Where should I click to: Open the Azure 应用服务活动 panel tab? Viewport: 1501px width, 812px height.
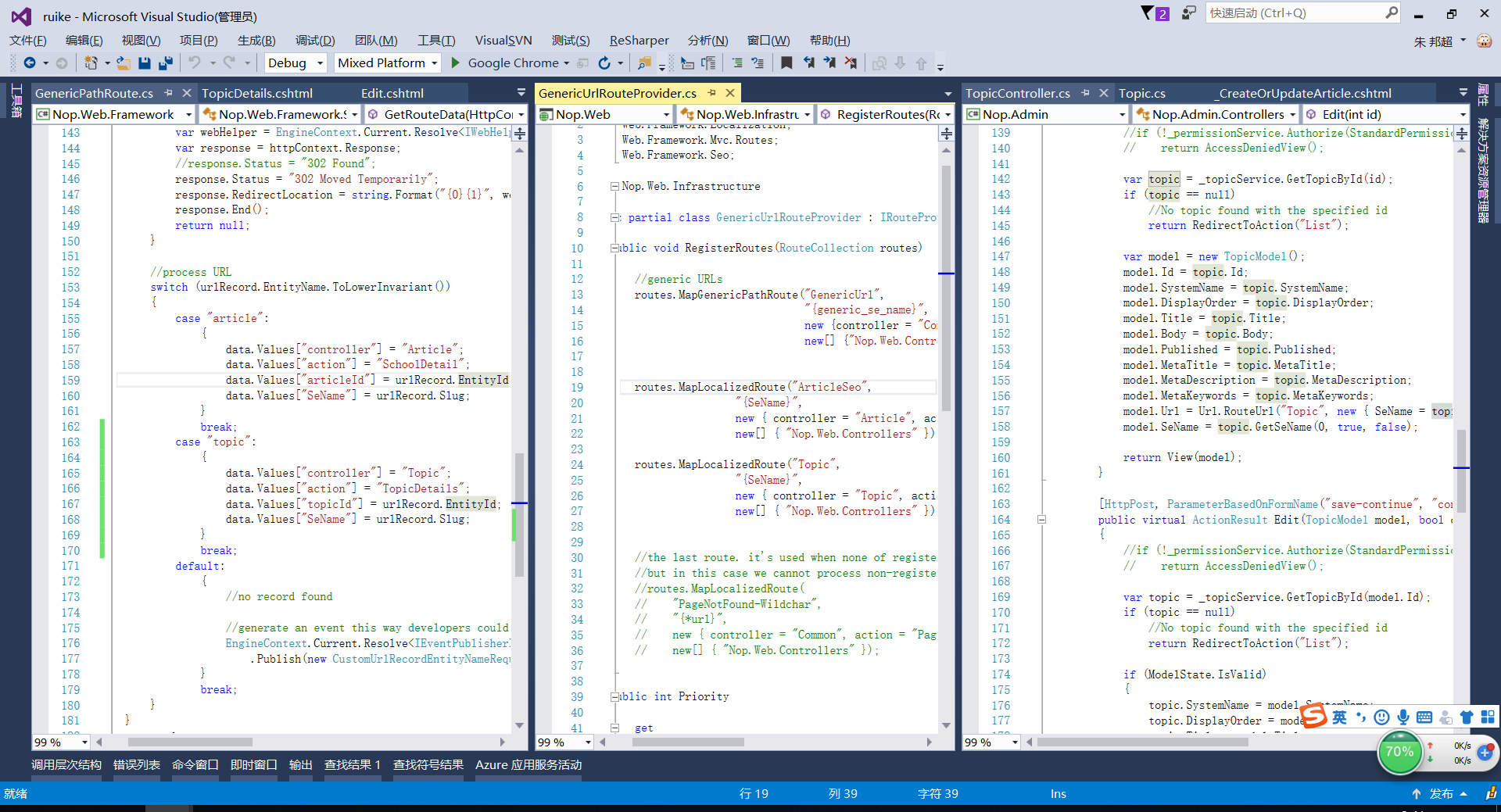pos(528,765)
